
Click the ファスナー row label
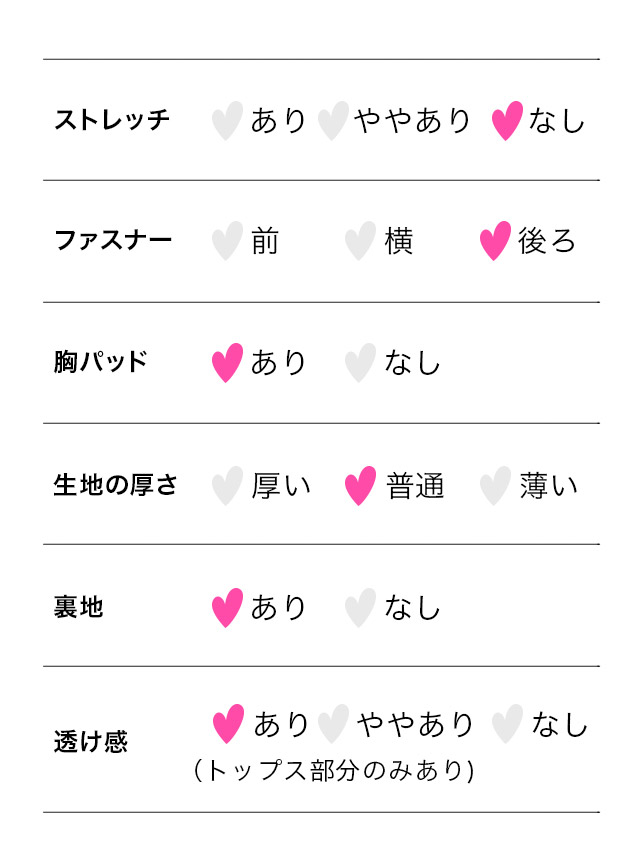(x=112, y=241)
